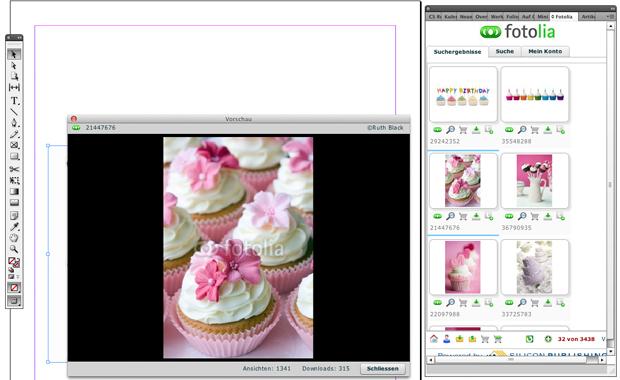
Task: Select the Scissors tool
Action: tap(14, 169)
